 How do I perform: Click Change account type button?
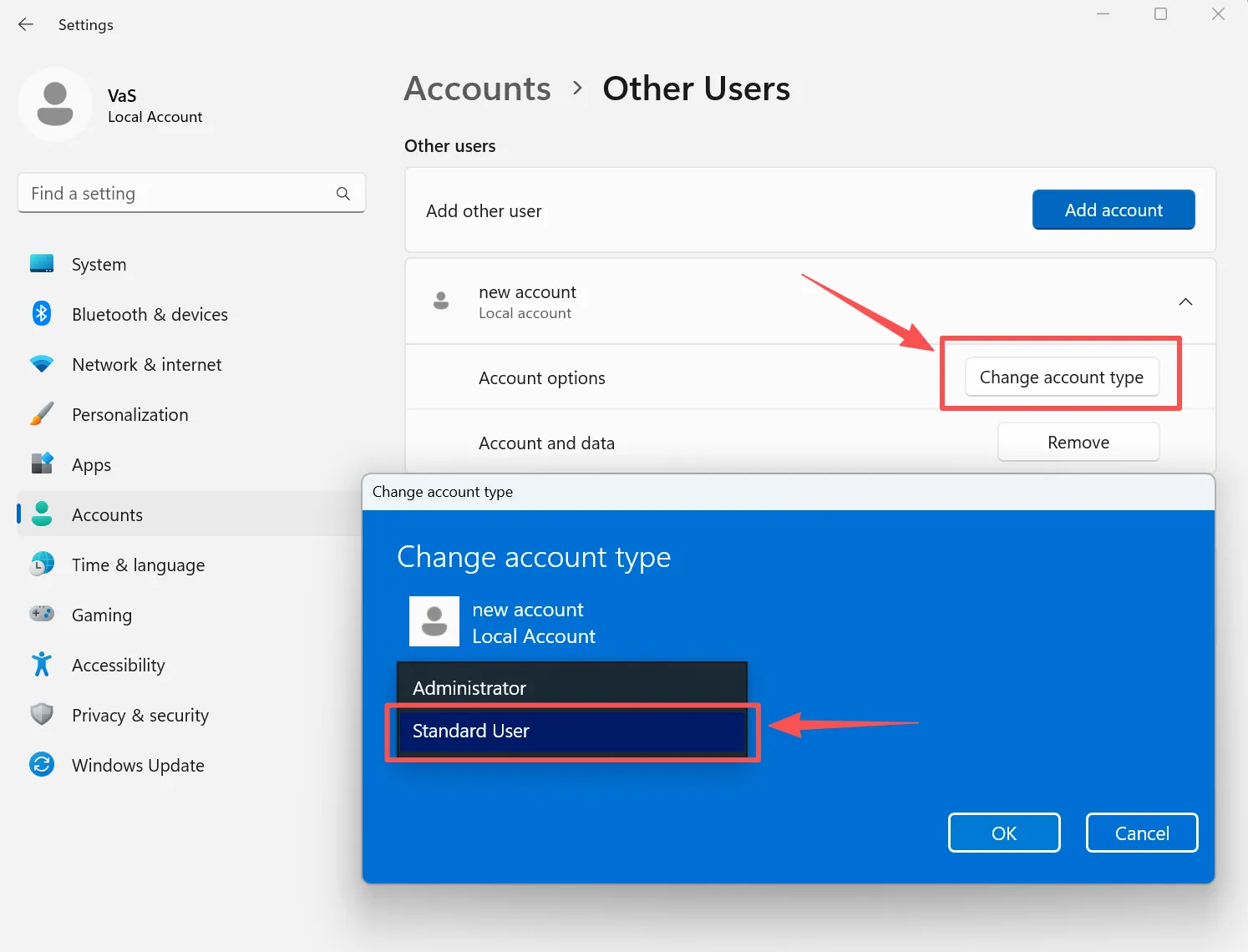pyautogui.click(x=1062, y=377)
